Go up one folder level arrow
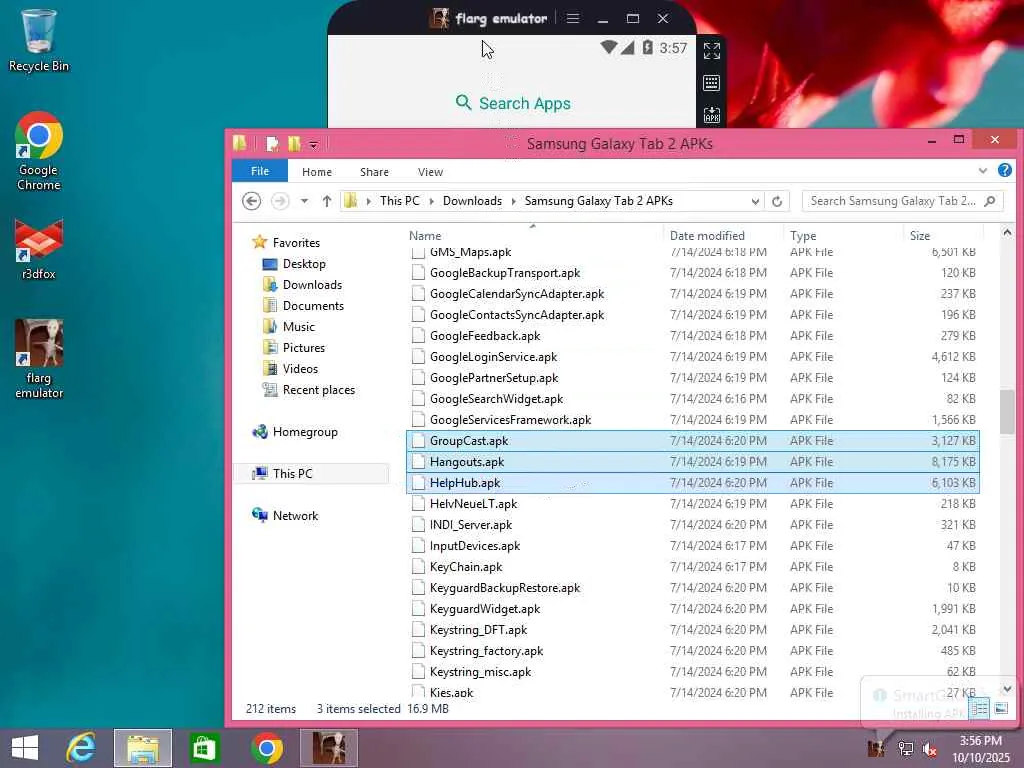 (x=327, y=201)
